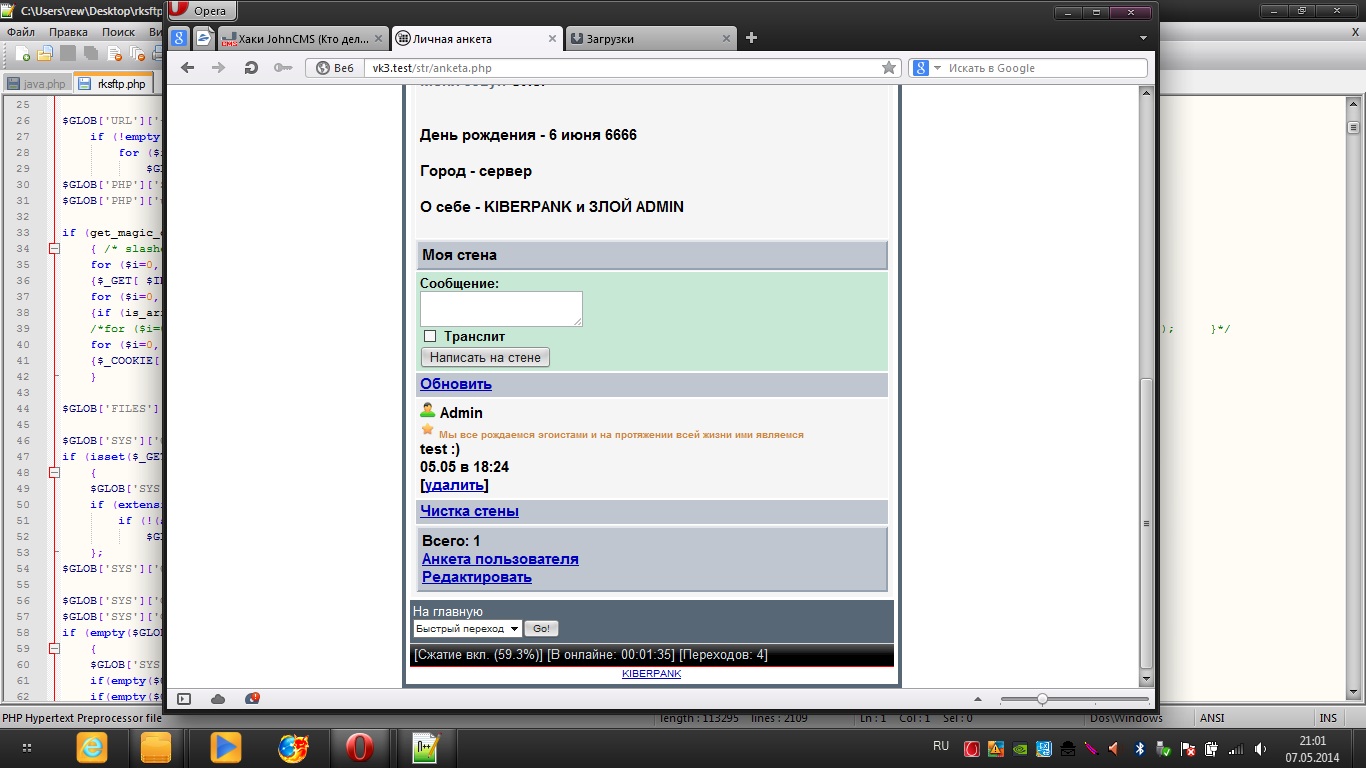This screenshot has width=1366, height=768.
Task: Open the Правка menu in Notepad++
Action: pyautogui.click(x=68, y=32)
